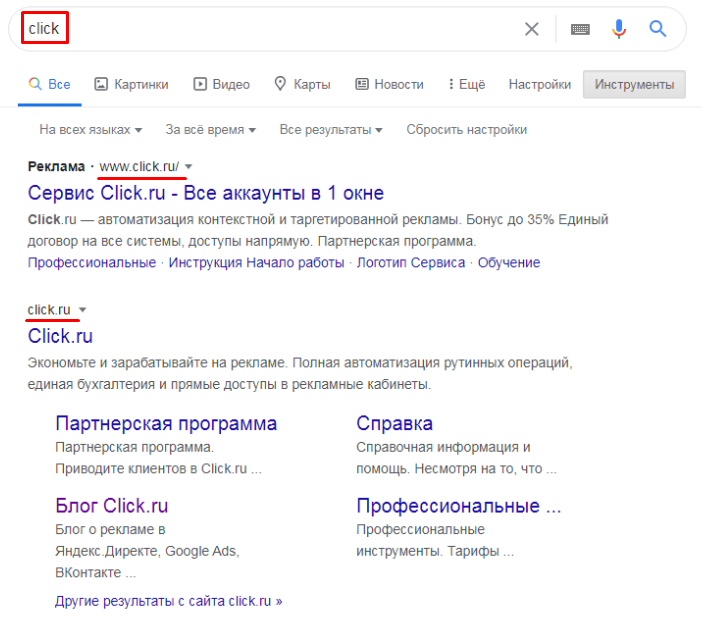Open the Карты tab
The width and height of the screenshot is (706, 617).
point(302,84)
